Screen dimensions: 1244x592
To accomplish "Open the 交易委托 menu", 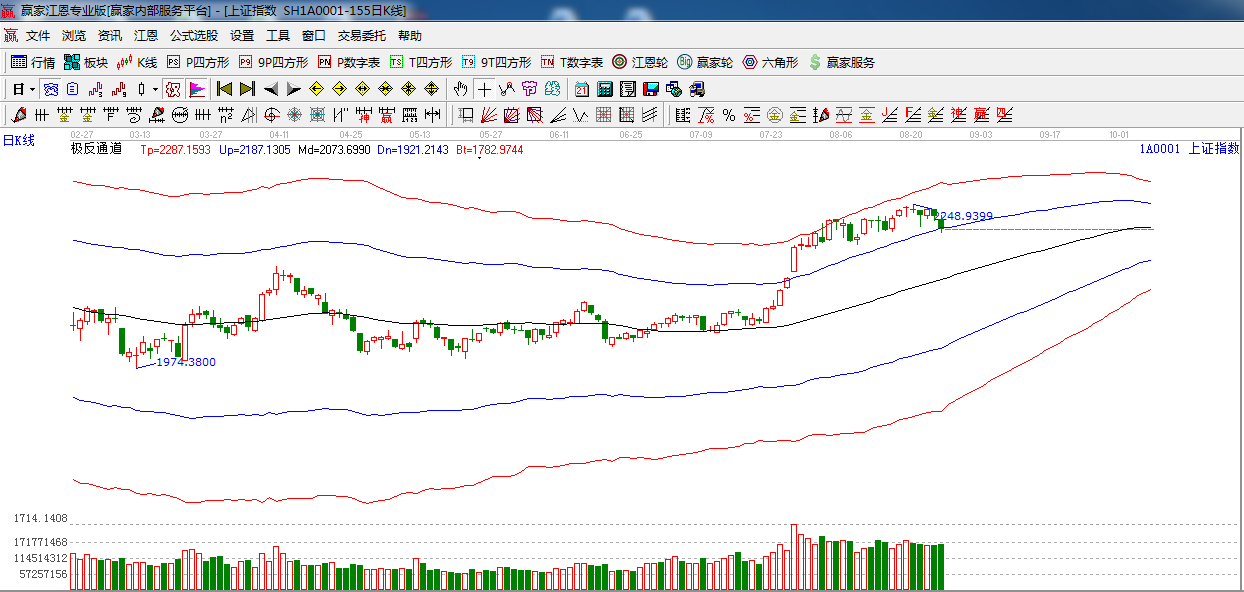I will [361, 36].
